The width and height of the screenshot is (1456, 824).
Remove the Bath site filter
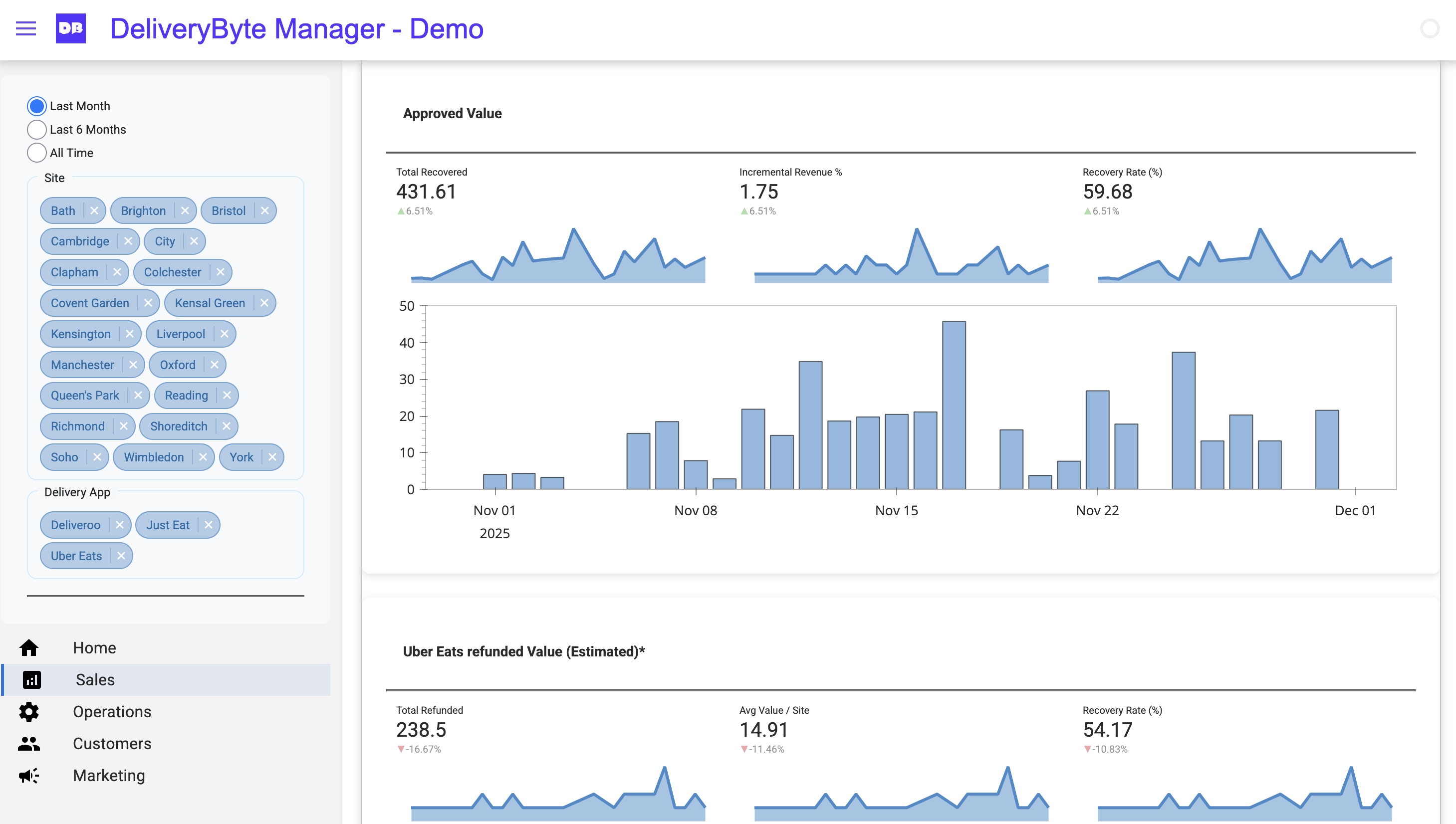(94, 210)
